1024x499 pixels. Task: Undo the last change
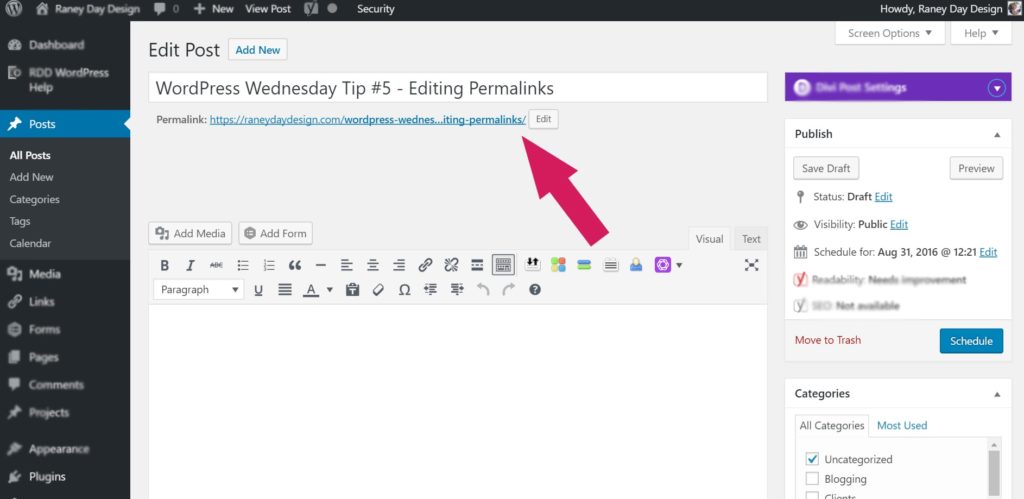click(x=483, y=290)
